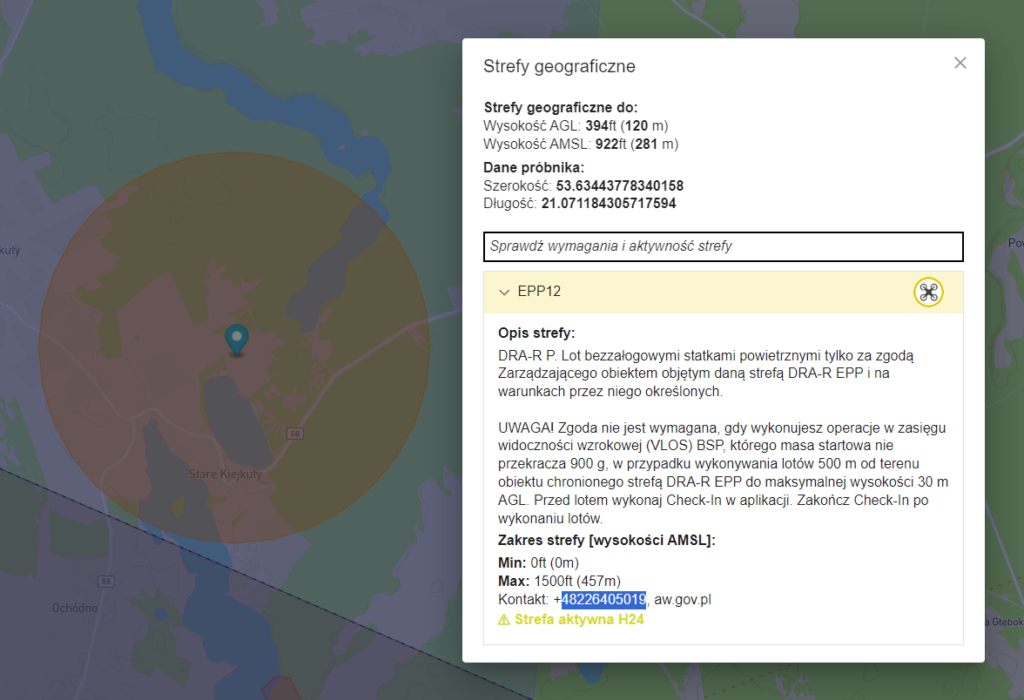
Task: Click the 'Zakres strefy [wysokości AMSL]' heading
Action: click(x=606, y=541)
